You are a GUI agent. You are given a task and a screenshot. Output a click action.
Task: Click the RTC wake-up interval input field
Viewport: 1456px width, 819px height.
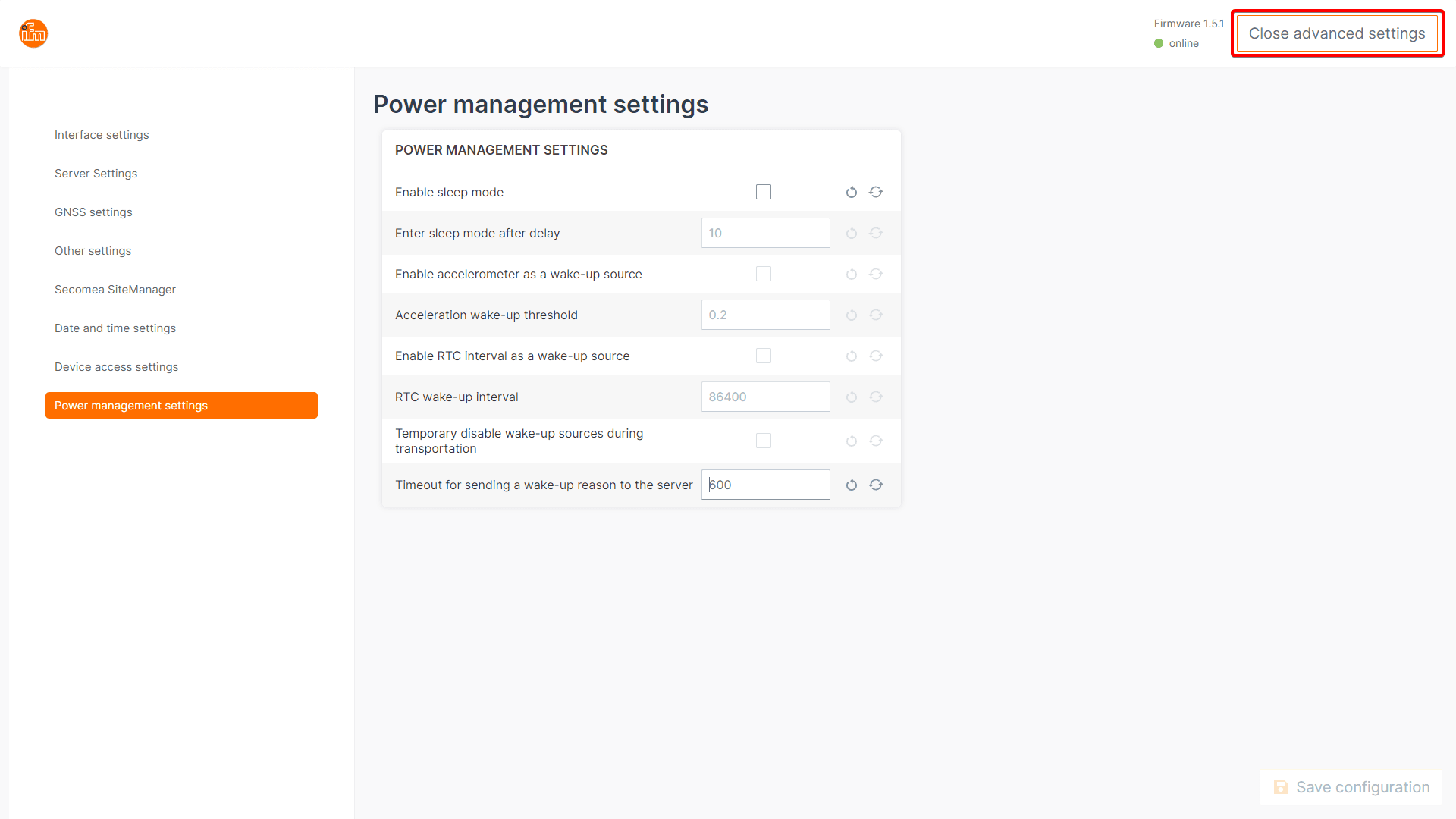point(766,397)
